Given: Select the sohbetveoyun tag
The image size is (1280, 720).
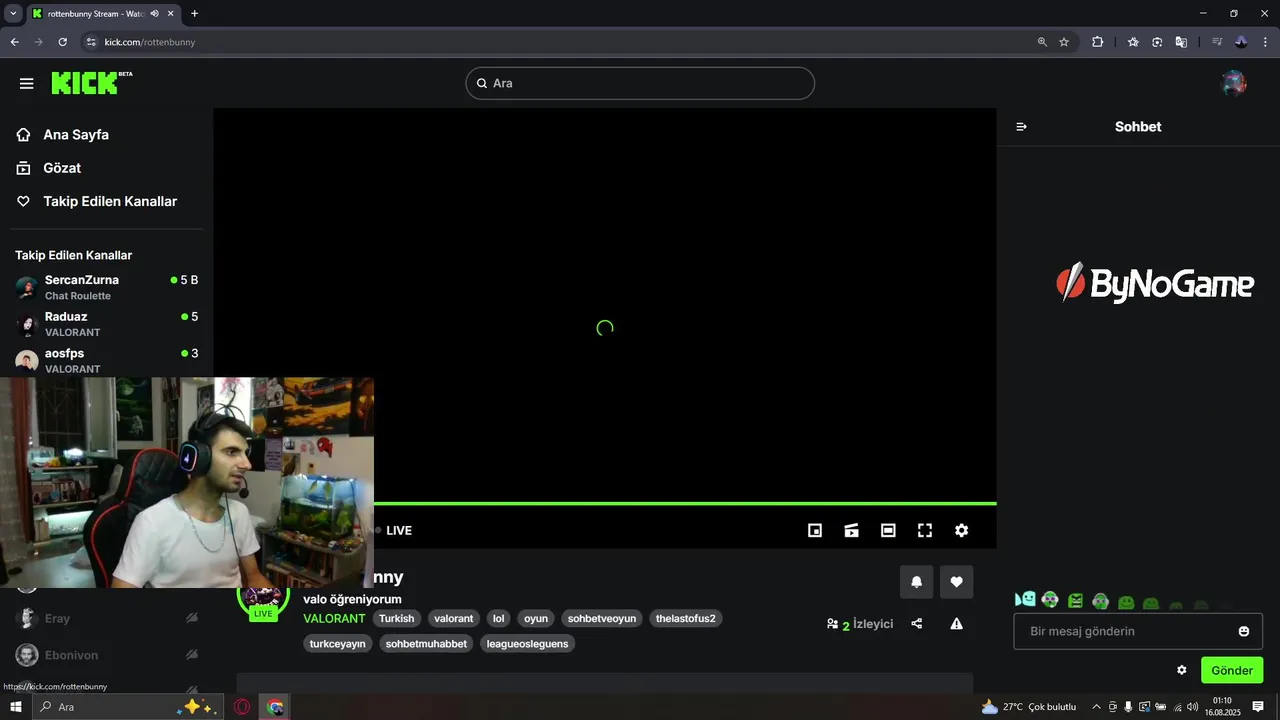Looking at the screenshot, I should tap(602, 619).
